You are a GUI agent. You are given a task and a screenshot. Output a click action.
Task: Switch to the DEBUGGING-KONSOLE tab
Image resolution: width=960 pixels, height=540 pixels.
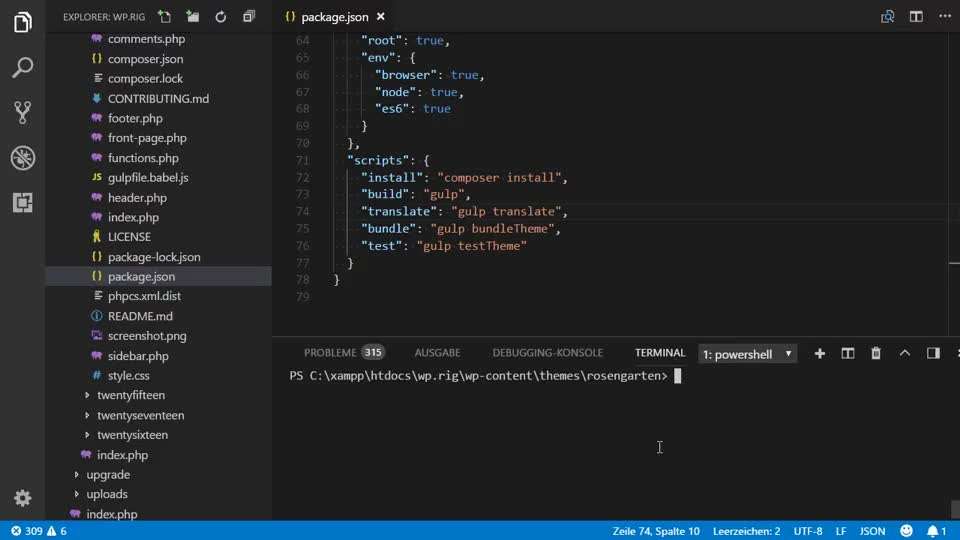[547, 353]
